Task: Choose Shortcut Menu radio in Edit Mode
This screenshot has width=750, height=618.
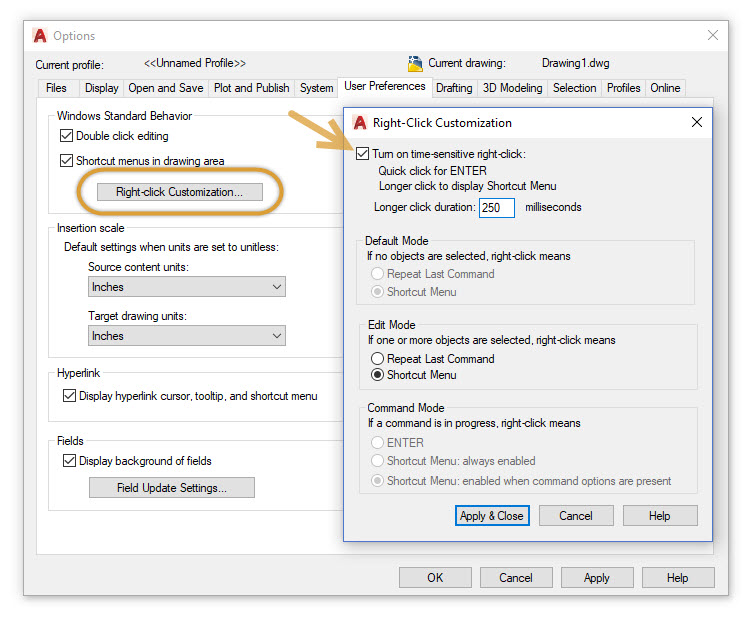Action: click(377, 375)
